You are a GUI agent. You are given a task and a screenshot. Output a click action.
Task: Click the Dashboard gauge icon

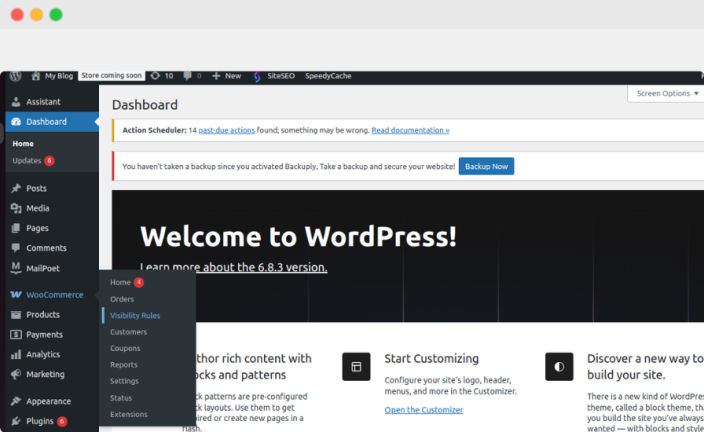(x=16, y=122)
